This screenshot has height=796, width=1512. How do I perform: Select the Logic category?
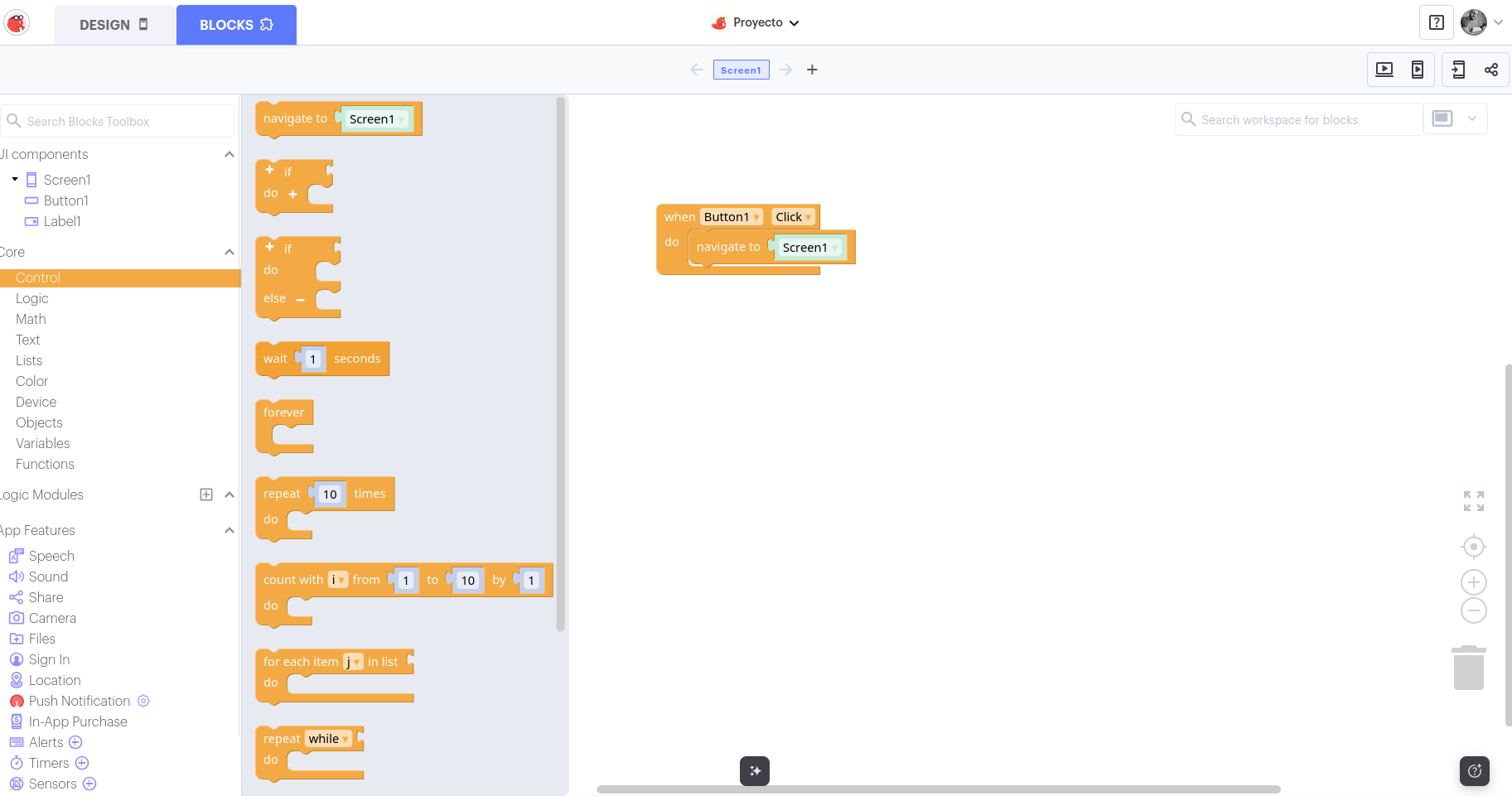[x=32, y=298]
